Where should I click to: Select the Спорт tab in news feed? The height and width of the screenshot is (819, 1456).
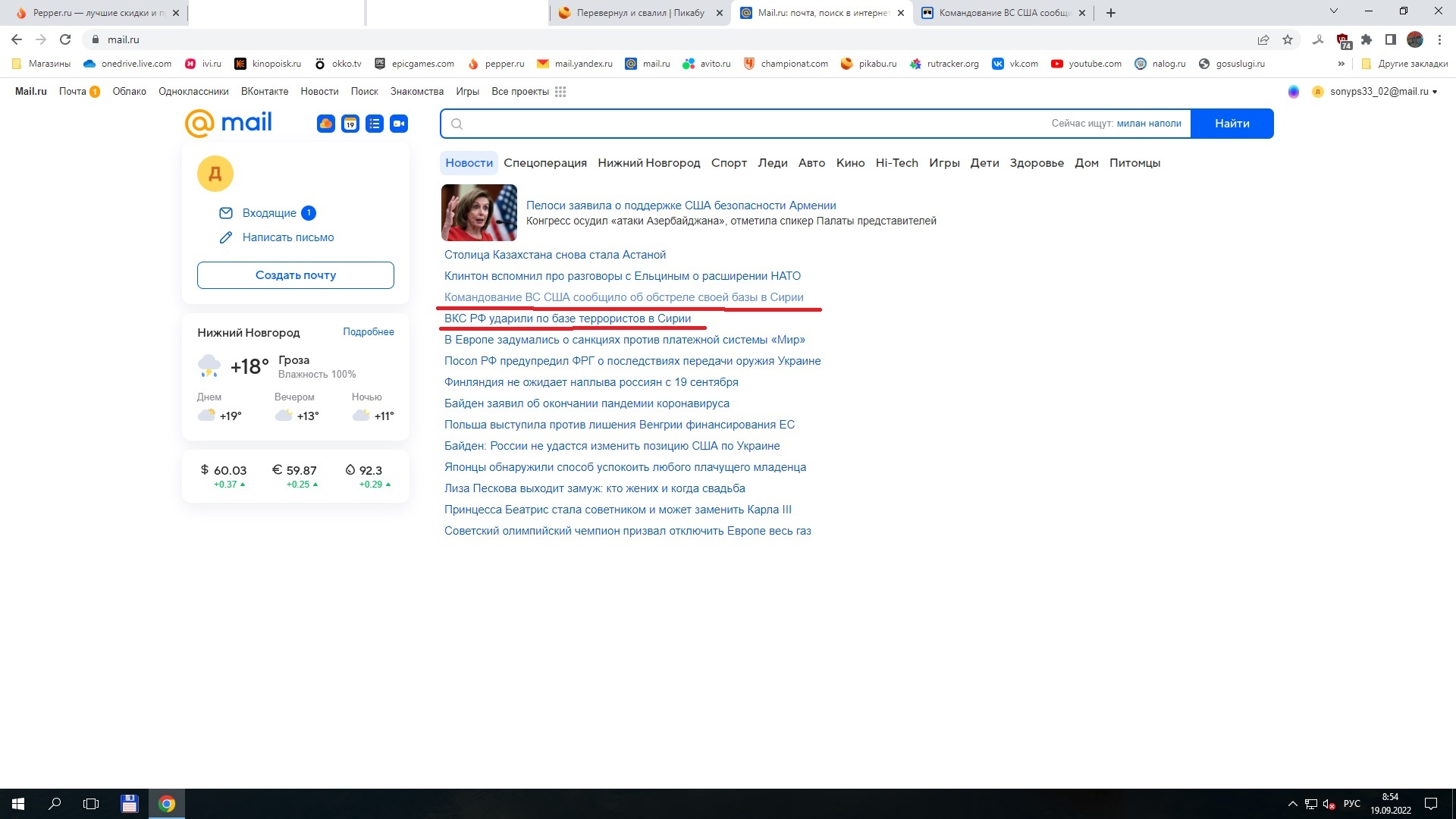pyautogui.click(x=729, y=162)
